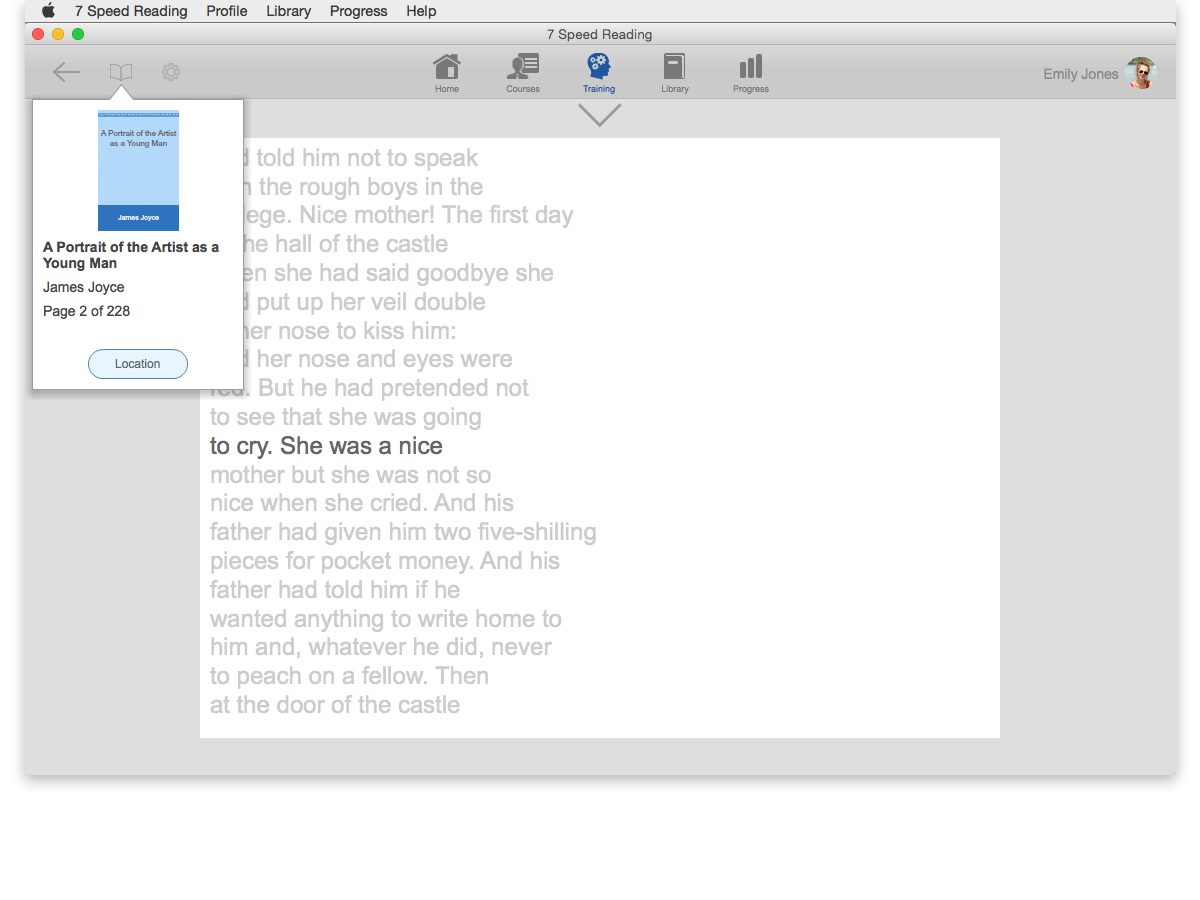Click highlighted line 'to cry. She was a nice'

pos(326,446)
